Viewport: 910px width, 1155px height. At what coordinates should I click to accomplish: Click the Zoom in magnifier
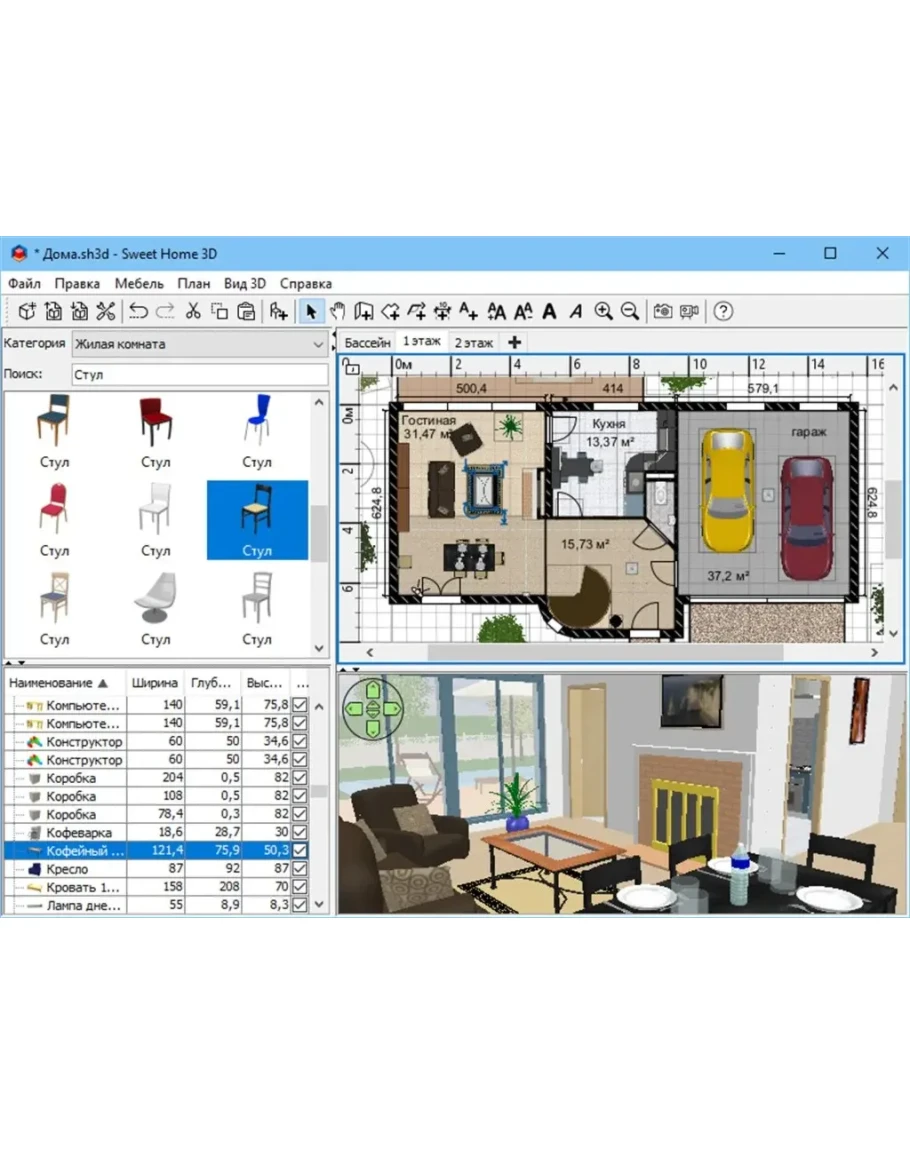(603, 311)
